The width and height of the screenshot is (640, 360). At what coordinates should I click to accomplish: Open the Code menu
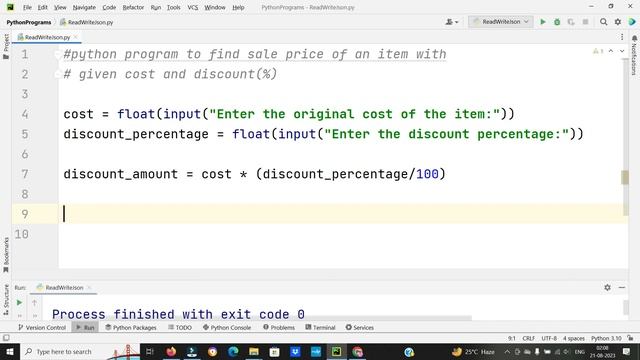pos(109,7)
